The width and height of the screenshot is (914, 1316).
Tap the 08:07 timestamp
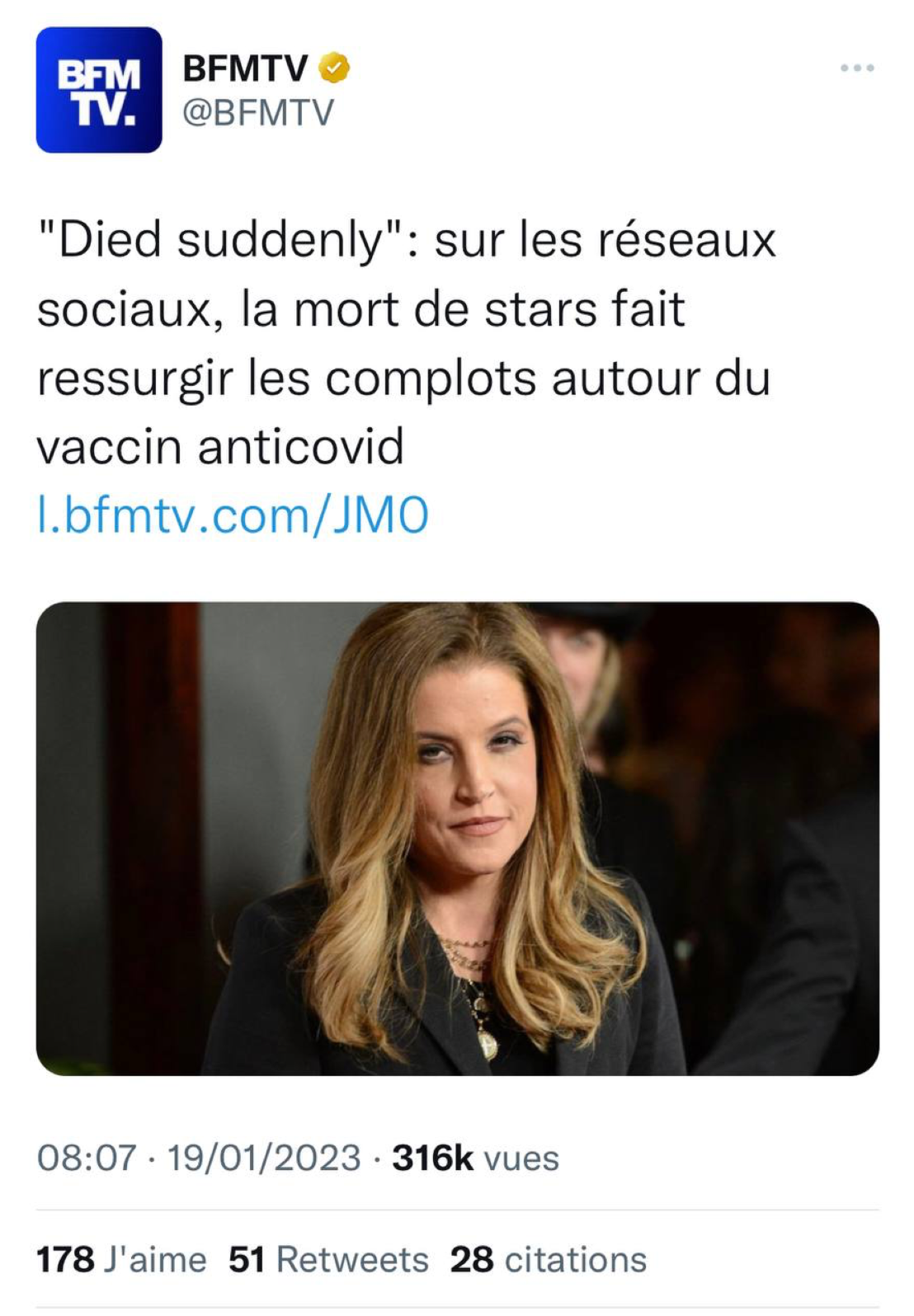(87, 1158)
